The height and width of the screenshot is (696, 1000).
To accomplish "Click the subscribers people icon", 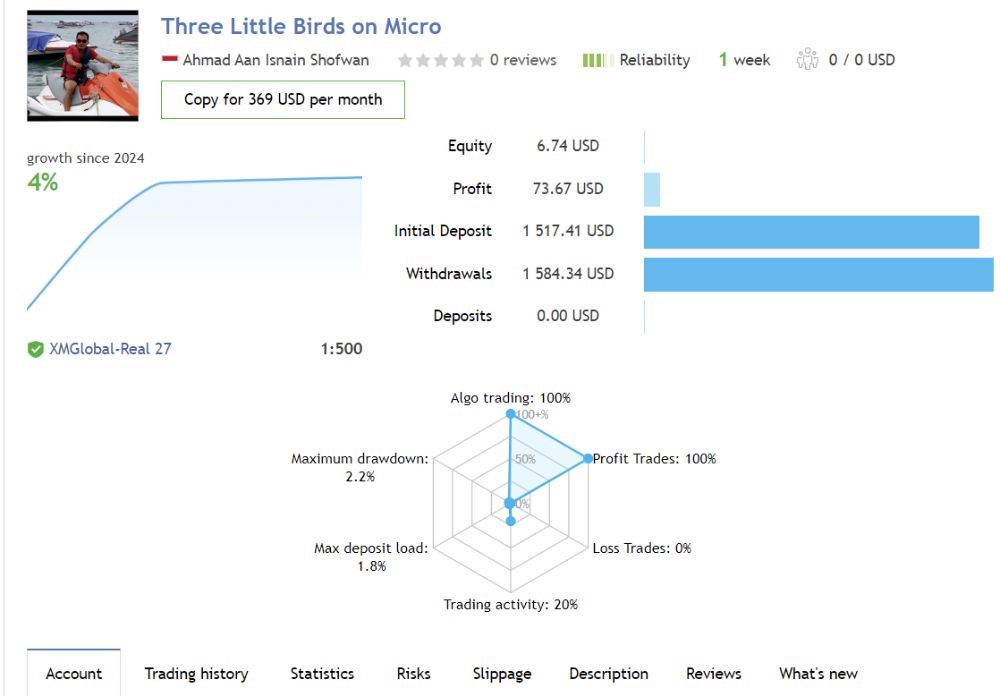I will click(807, 60).
